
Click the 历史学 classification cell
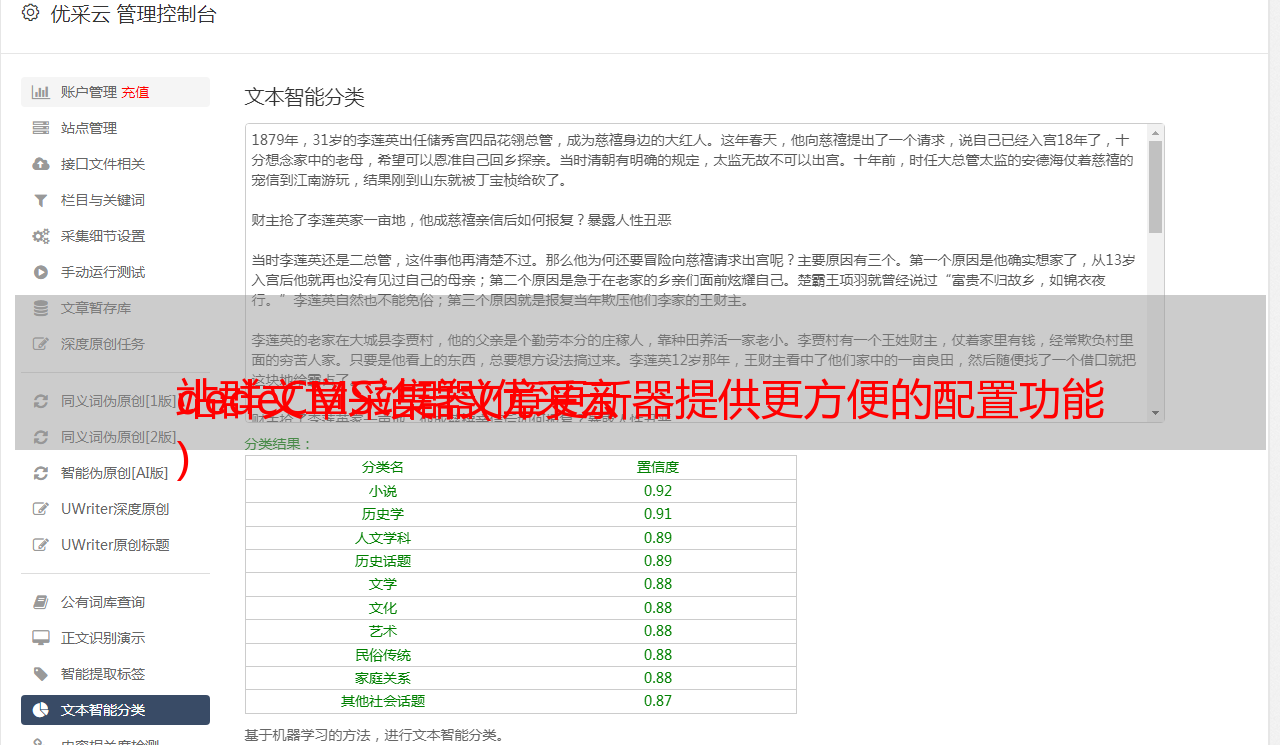click(x=383, y=514)
